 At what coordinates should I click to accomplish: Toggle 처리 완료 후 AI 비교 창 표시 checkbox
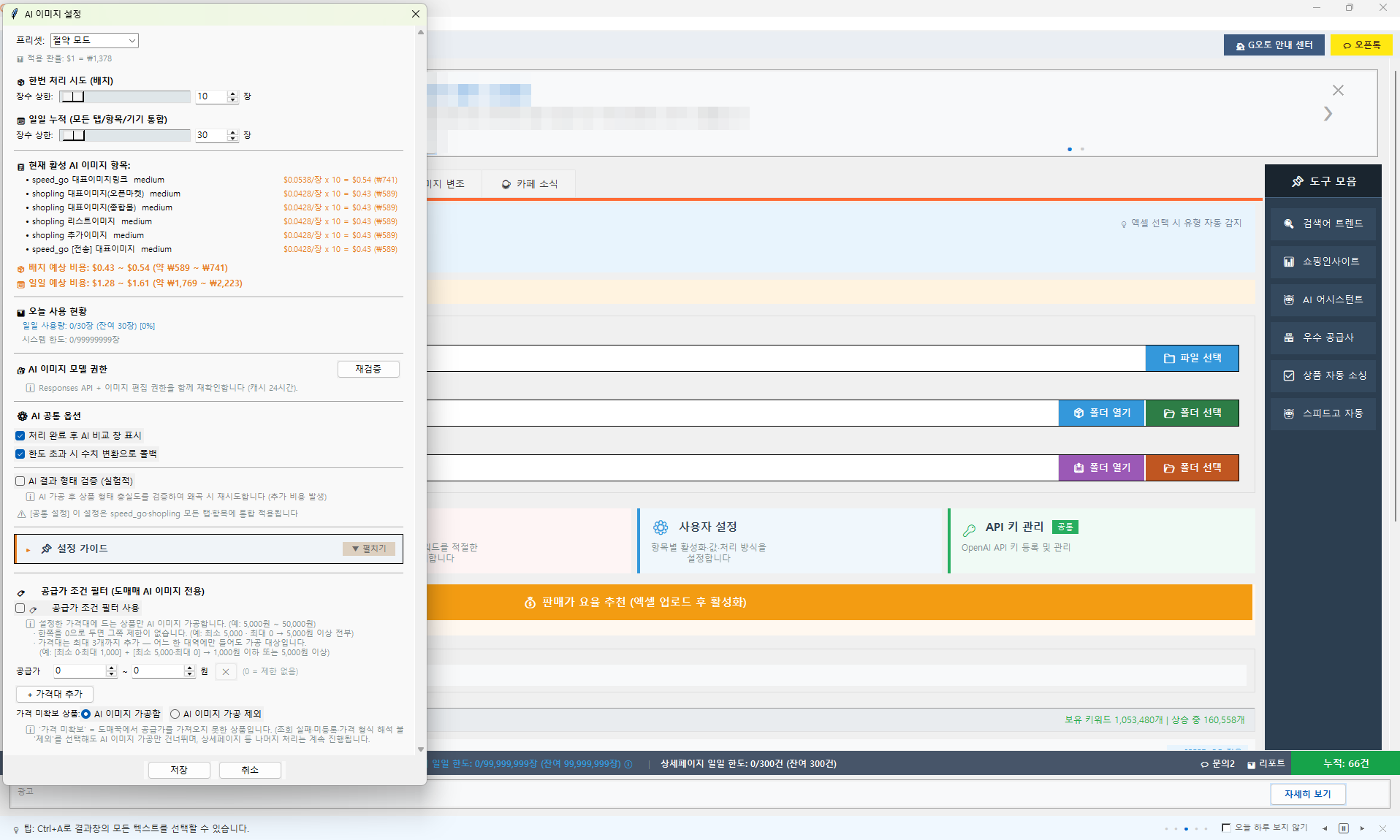[20, 435]
